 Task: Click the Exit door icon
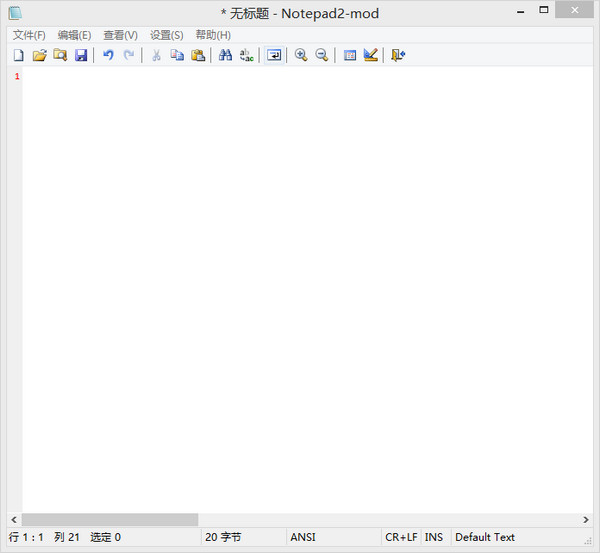[x=398, y=55]
